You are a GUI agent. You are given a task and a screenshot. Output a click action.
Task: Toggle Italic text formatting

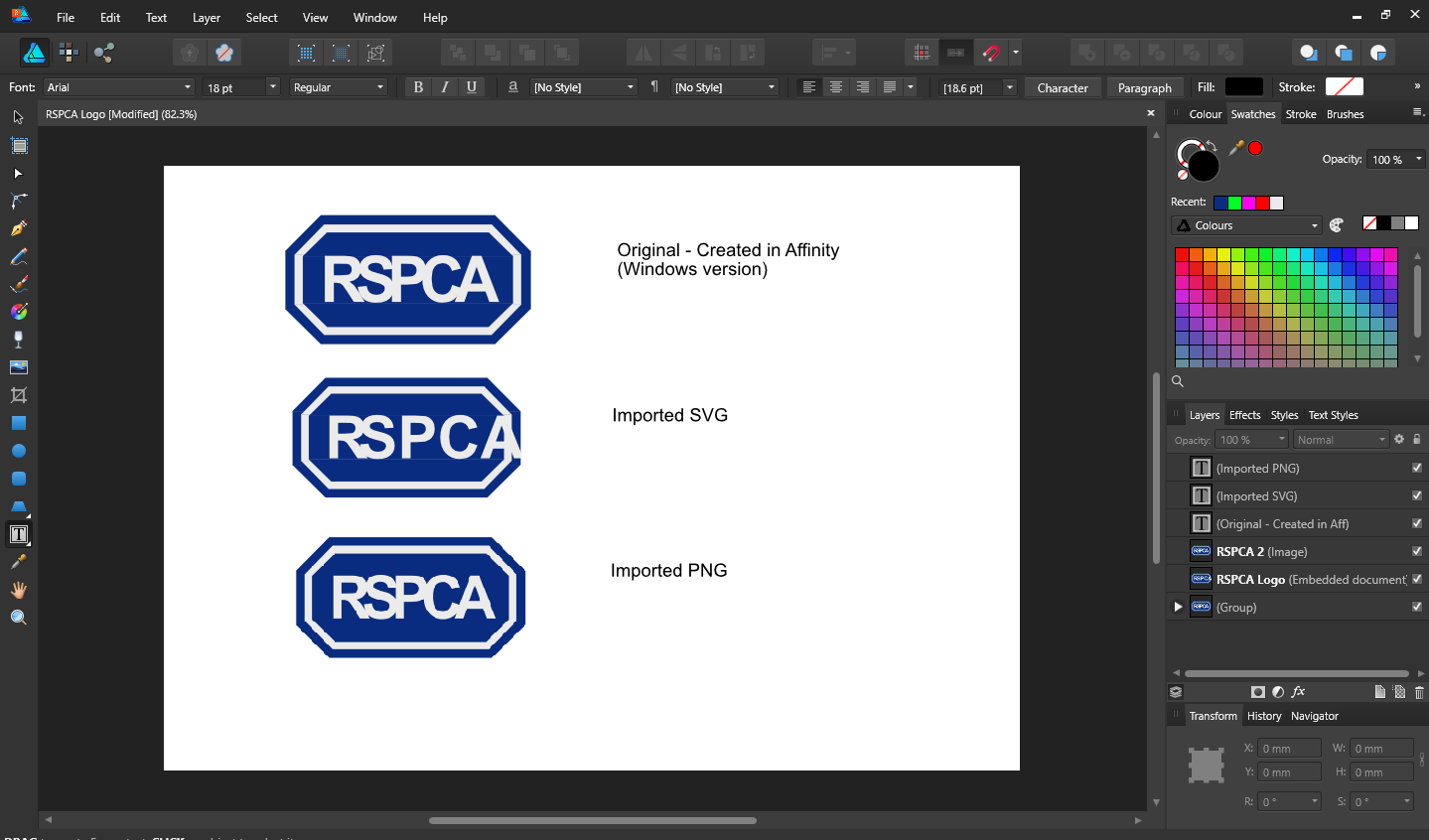(x=445, y=87)
